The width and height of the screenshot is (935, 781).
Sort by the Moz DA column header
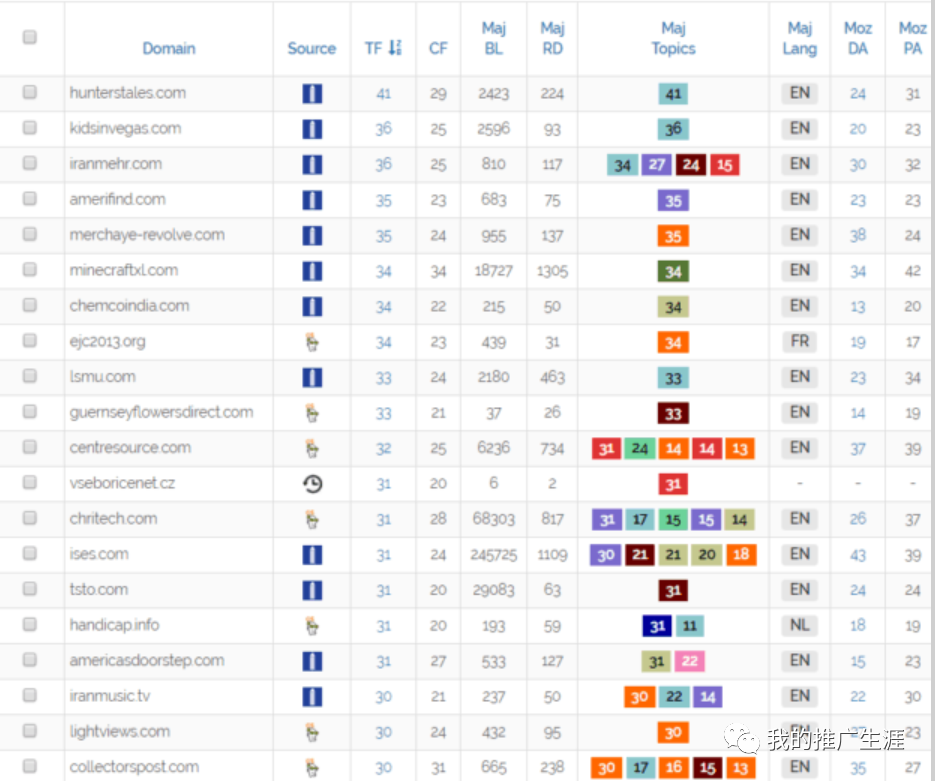coord(858,38)
